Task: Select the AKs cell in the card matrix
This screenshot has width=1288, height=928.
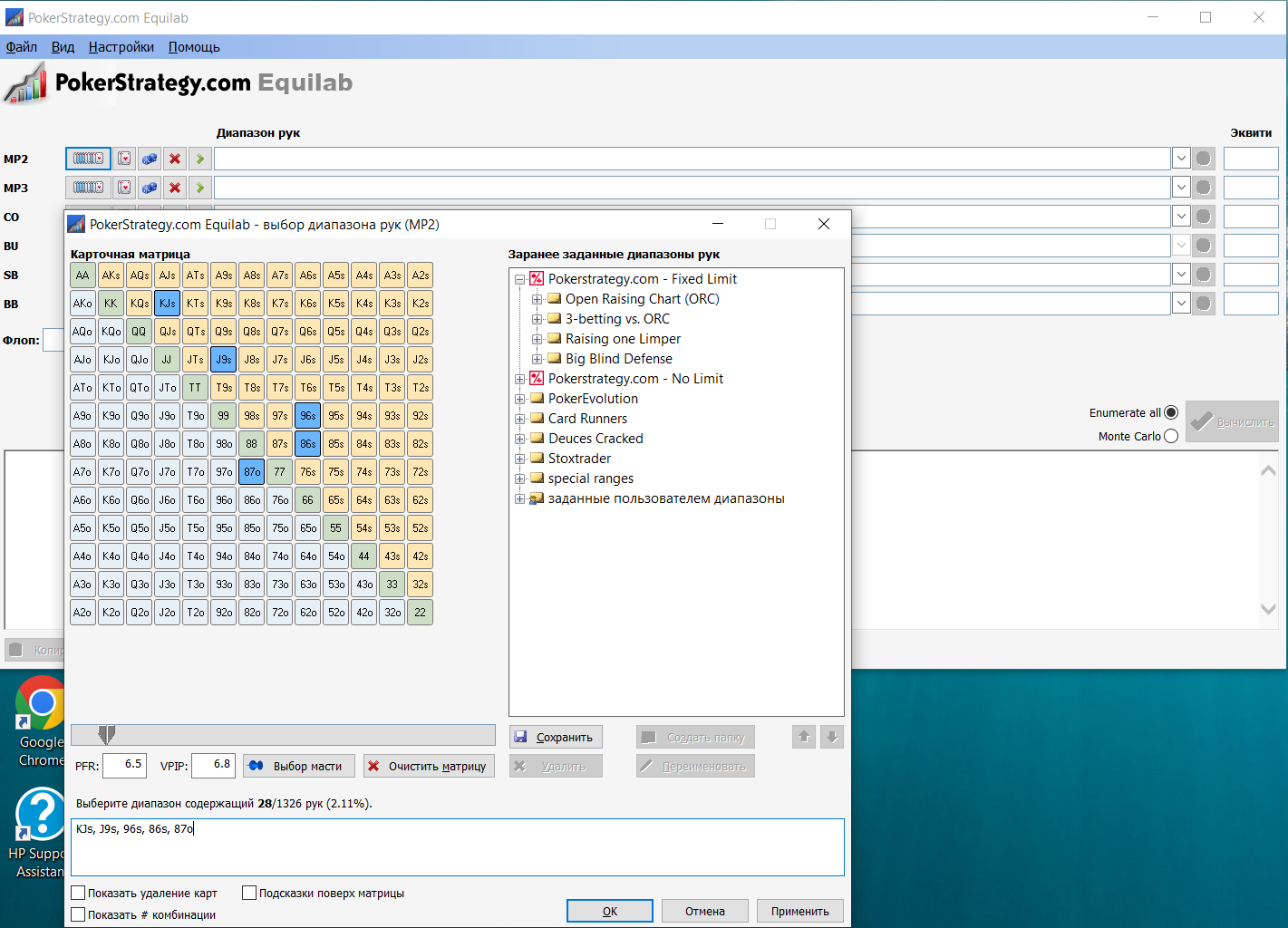Action: [x=111, y=275]
